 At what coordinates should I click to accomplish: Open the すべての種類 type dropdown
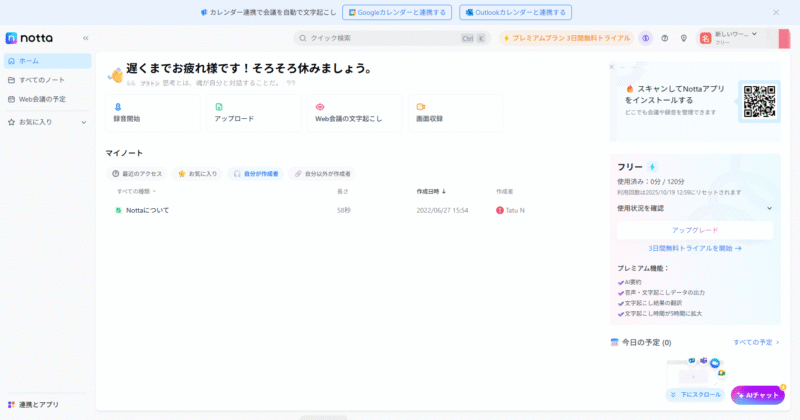coord(136,191)
